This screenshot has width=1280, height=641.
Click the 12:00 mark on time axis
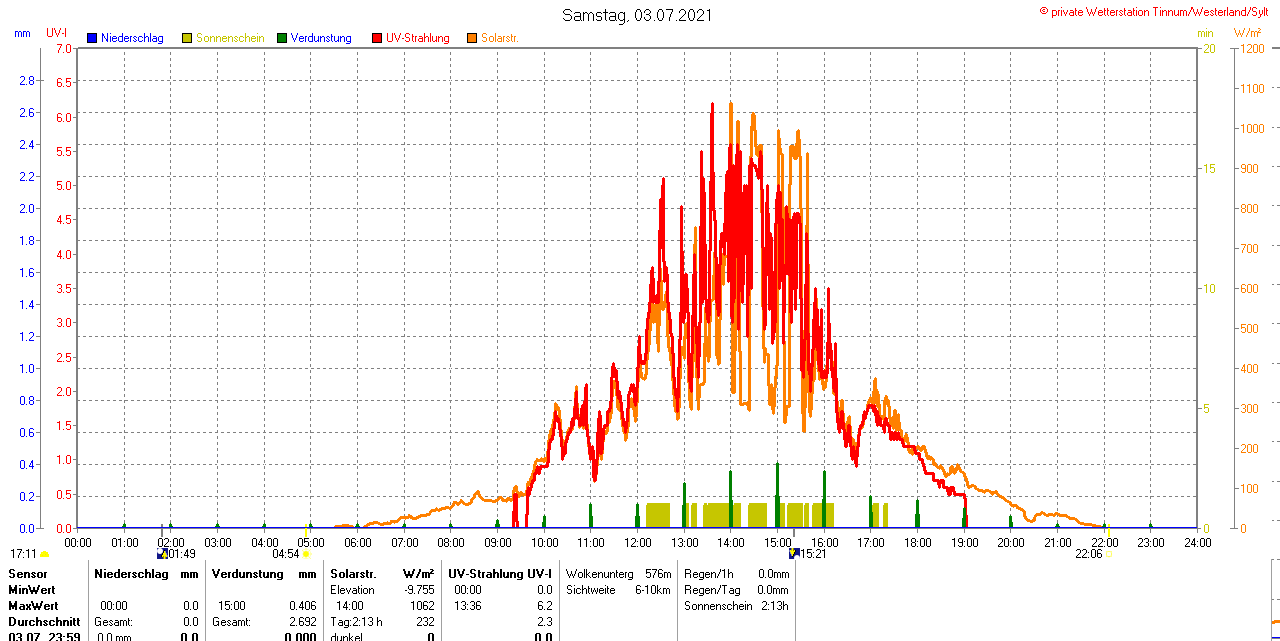638,543
